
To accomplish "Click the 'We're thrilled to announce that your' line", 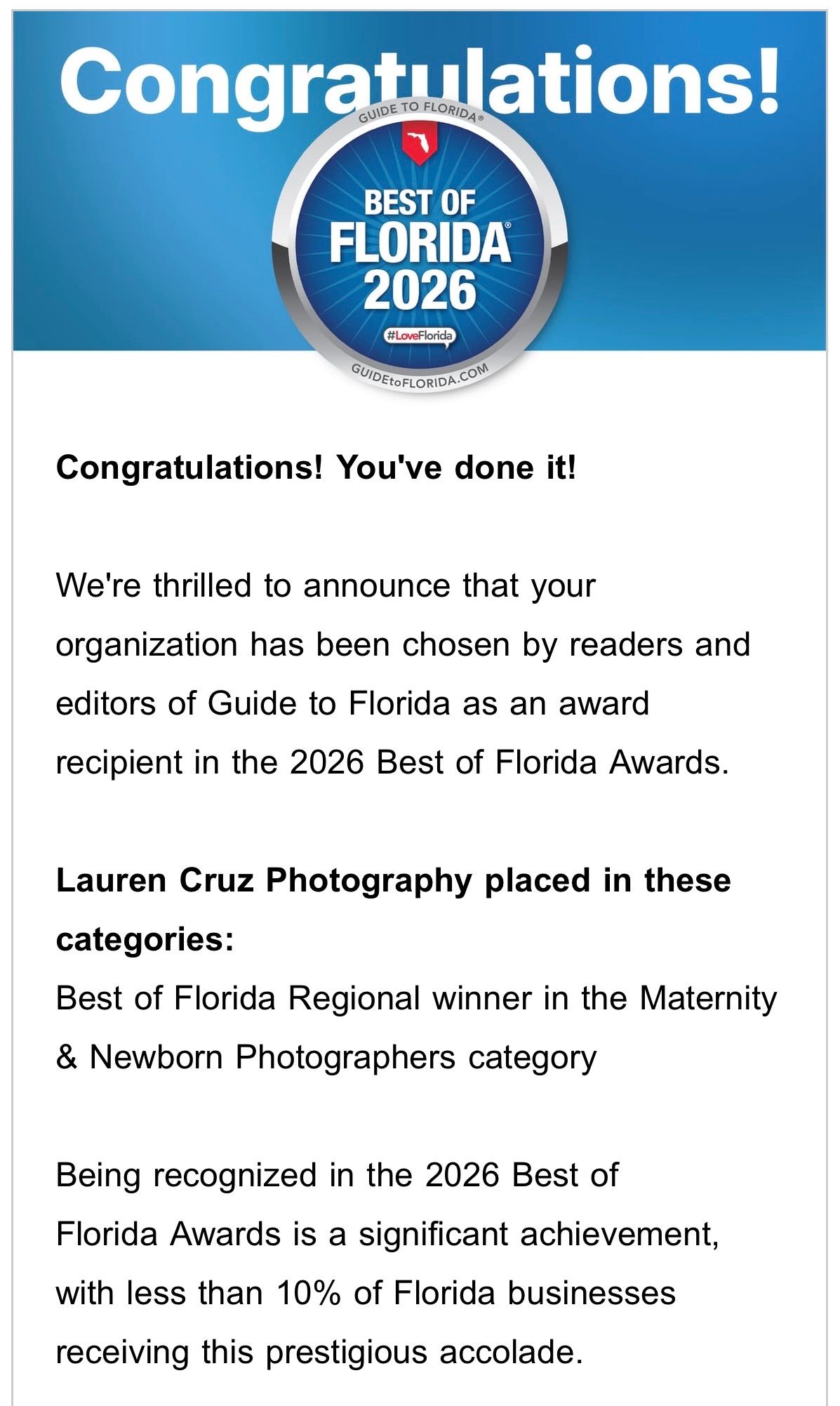I will (x=326, y=586).
